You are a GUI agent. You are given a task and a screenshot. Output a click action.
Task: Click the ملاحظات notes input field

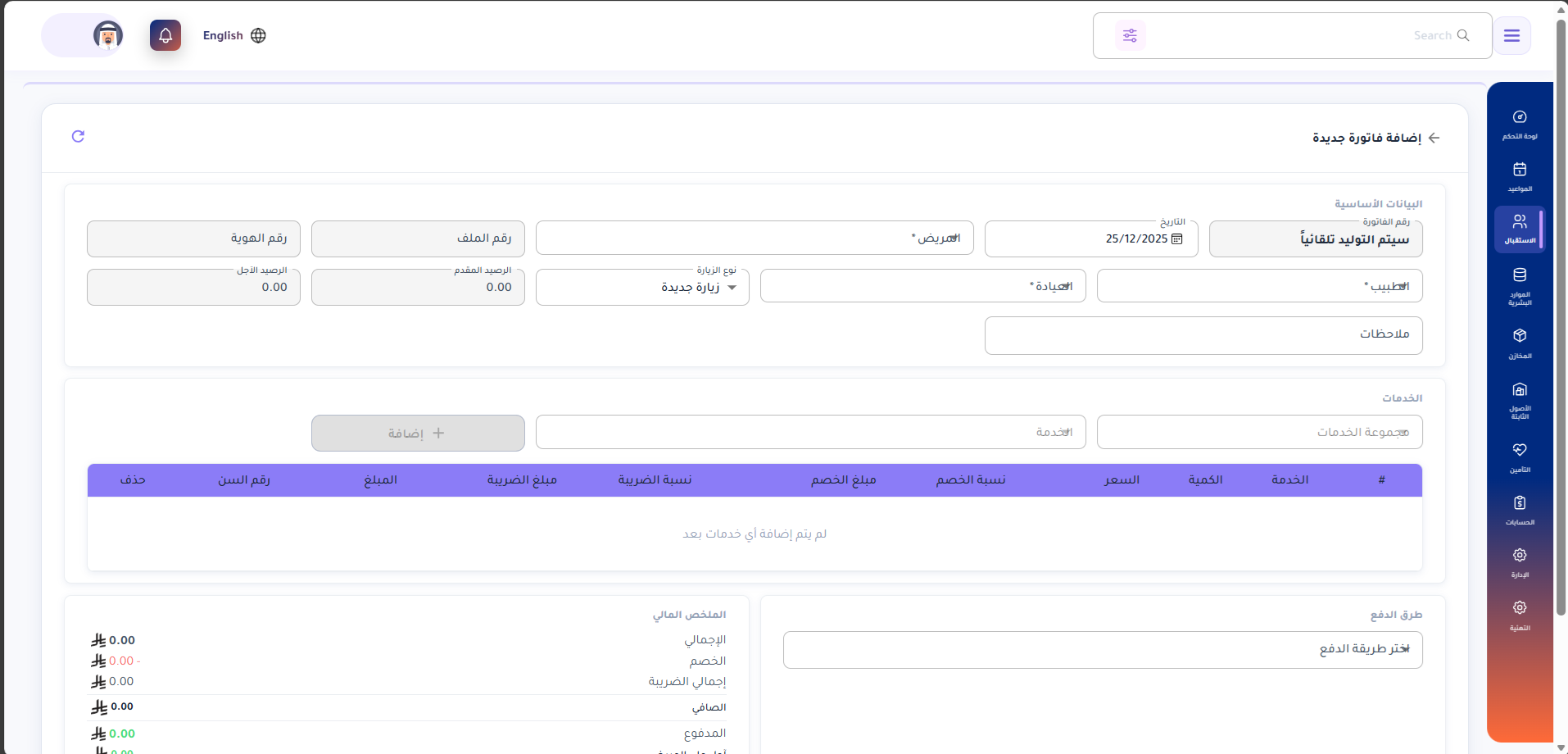[x=1203, y=335]
